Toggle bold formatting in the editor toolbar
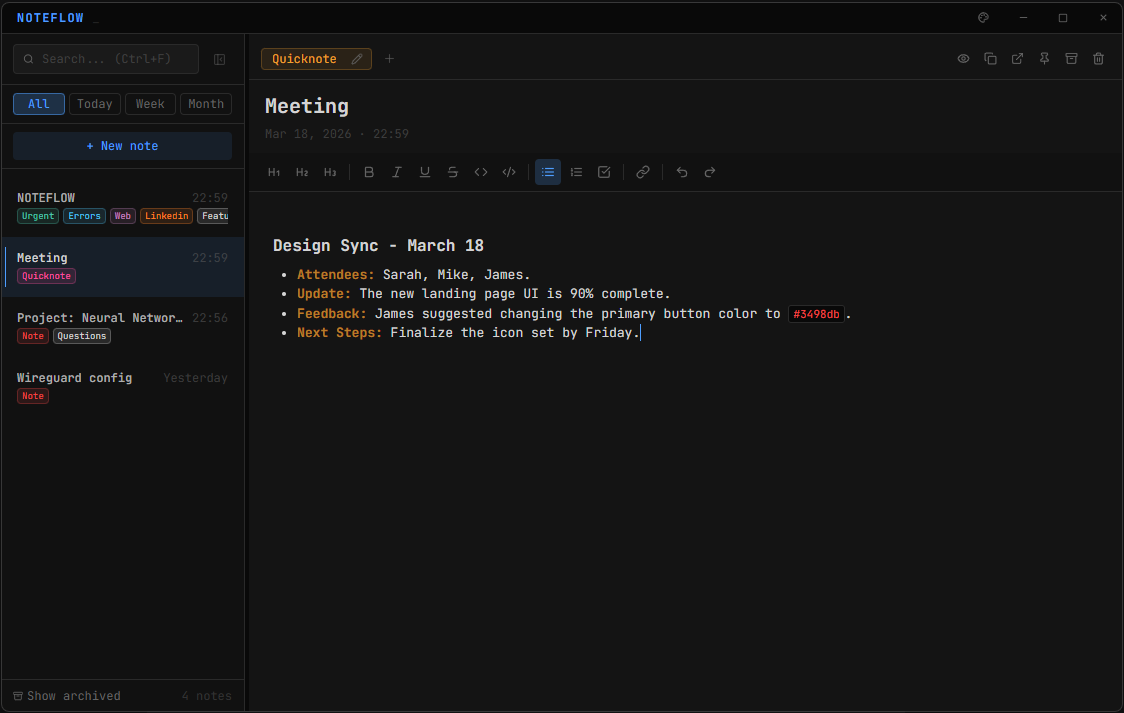The image size is (1124, 713). (369, 172)
